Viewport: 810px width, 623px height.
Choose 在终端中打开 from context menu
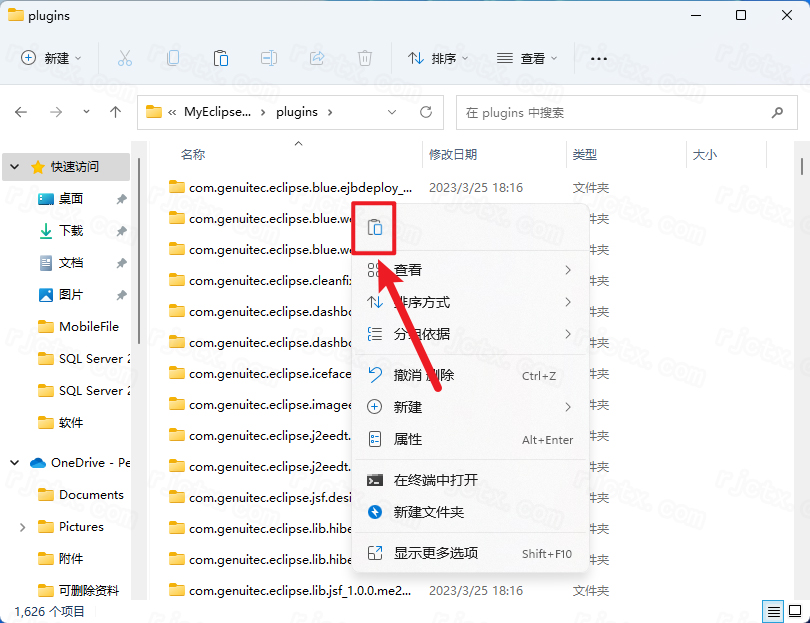435,480
